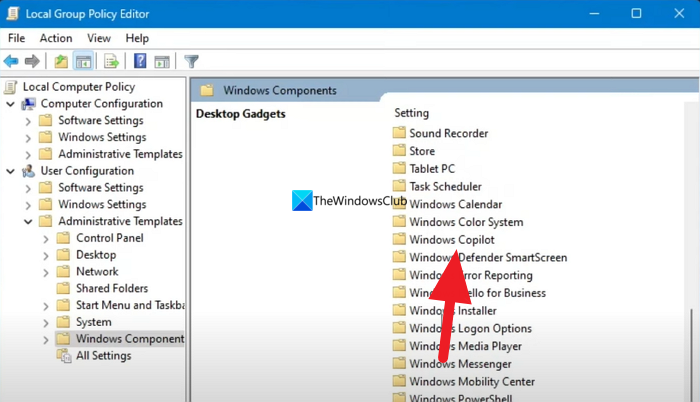Select the Windows Messenger entry
The width and height of the screenshot is (700, 402).
point(460,364)
